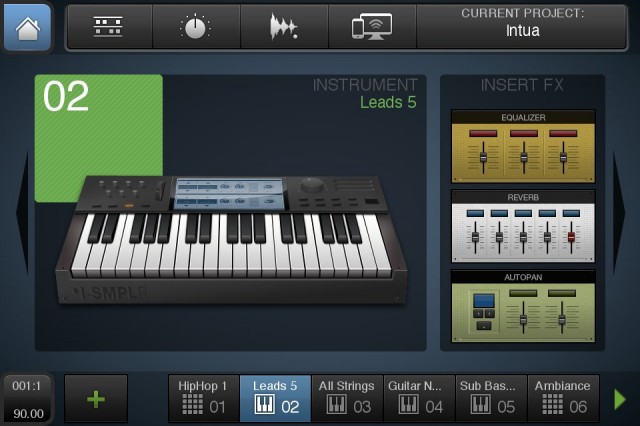Go to next panel with right arrow
Image resolution: width=640 pixels, height=426 pixels.
point(619,213)
